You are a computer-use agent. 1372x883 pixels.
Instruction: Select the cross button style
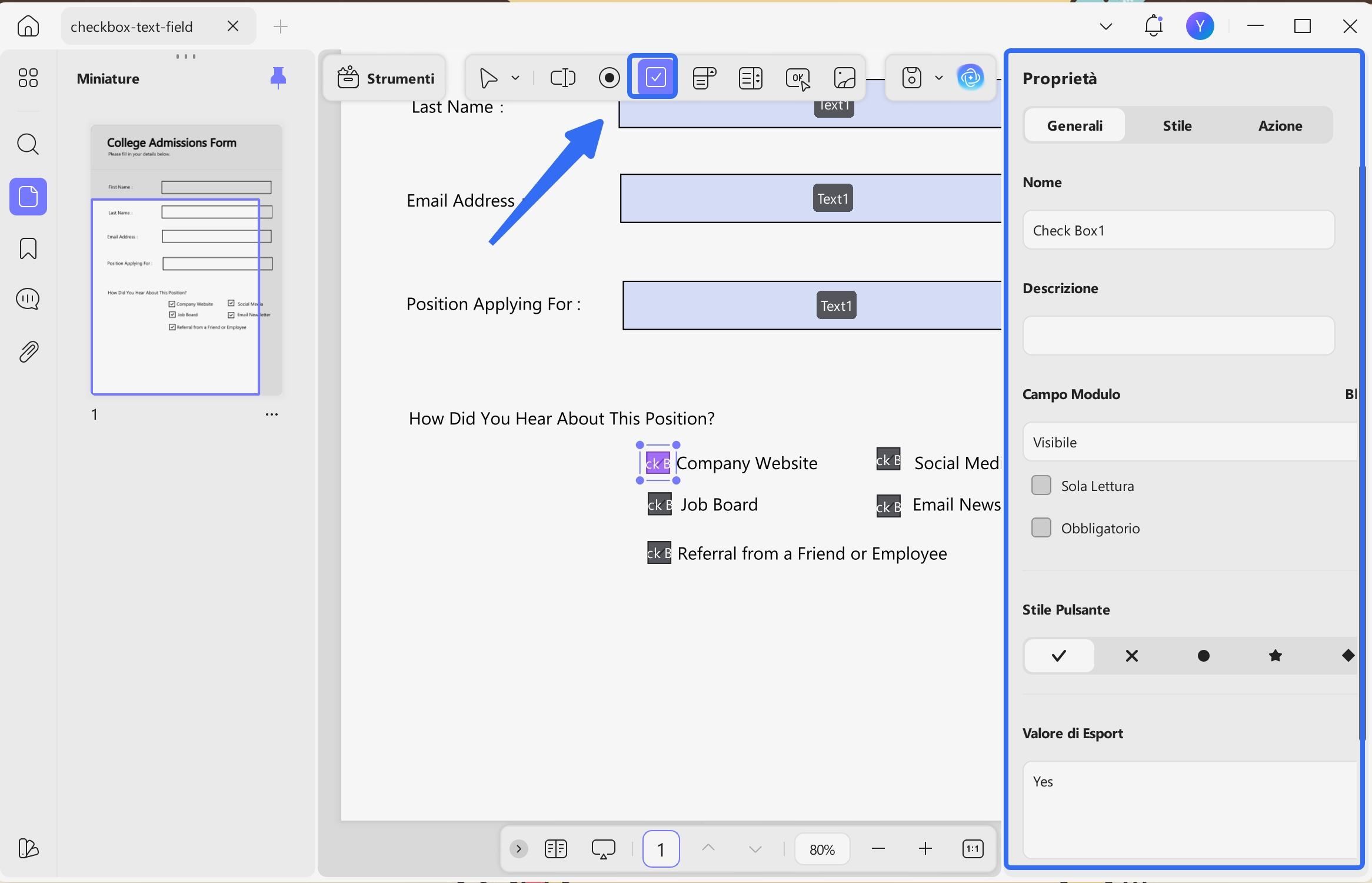coord(1132,655)
